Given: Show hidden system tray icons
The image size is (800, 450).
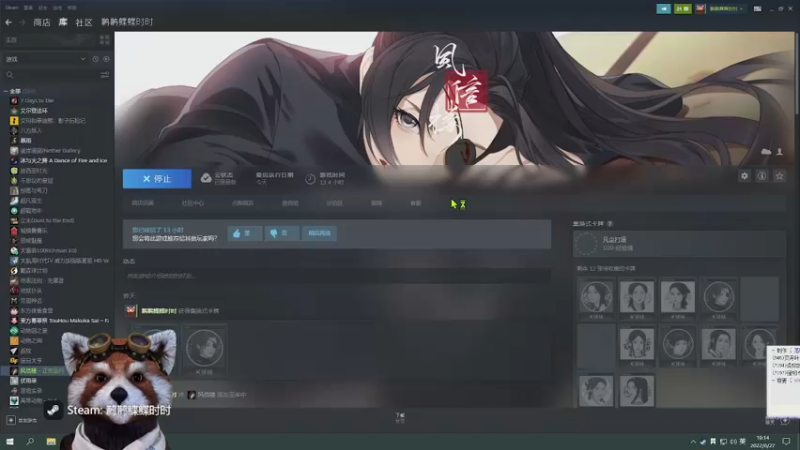Looking at the screenshot, I should 693,442.
